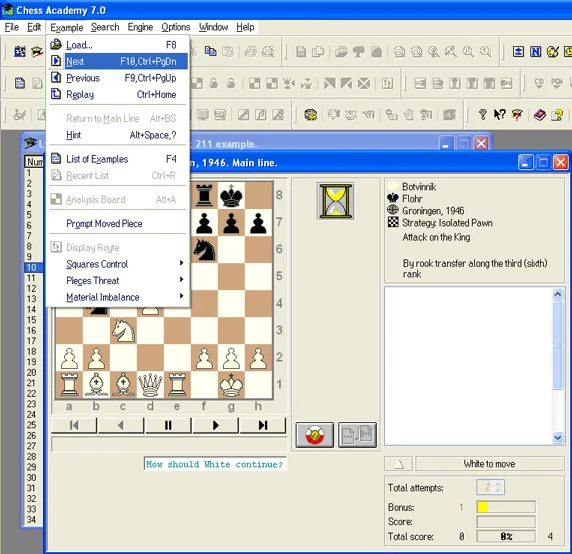
Task: Open the Window menu
Action: pos(213,27)
